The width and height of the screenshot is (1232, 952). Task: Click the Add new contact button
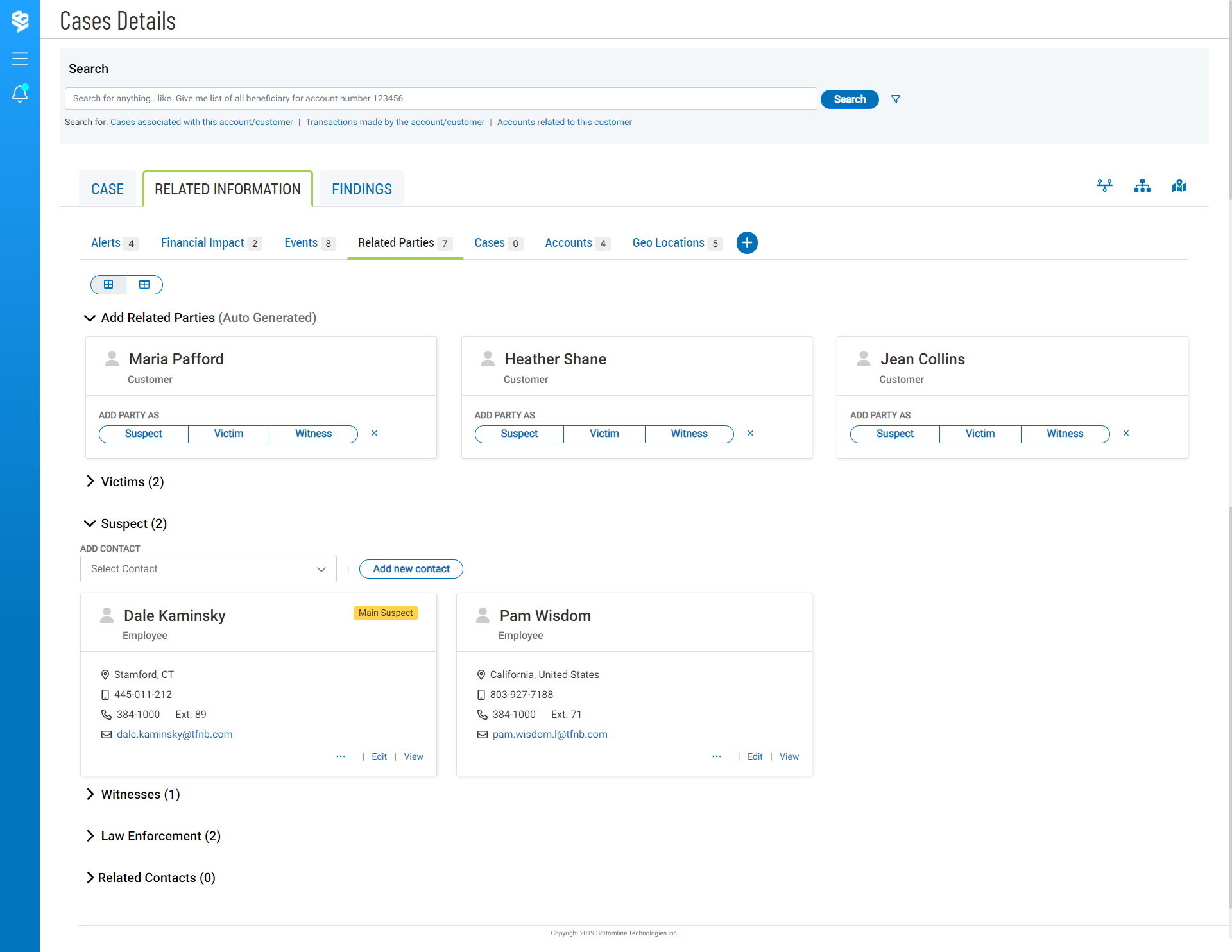point(411,569)
